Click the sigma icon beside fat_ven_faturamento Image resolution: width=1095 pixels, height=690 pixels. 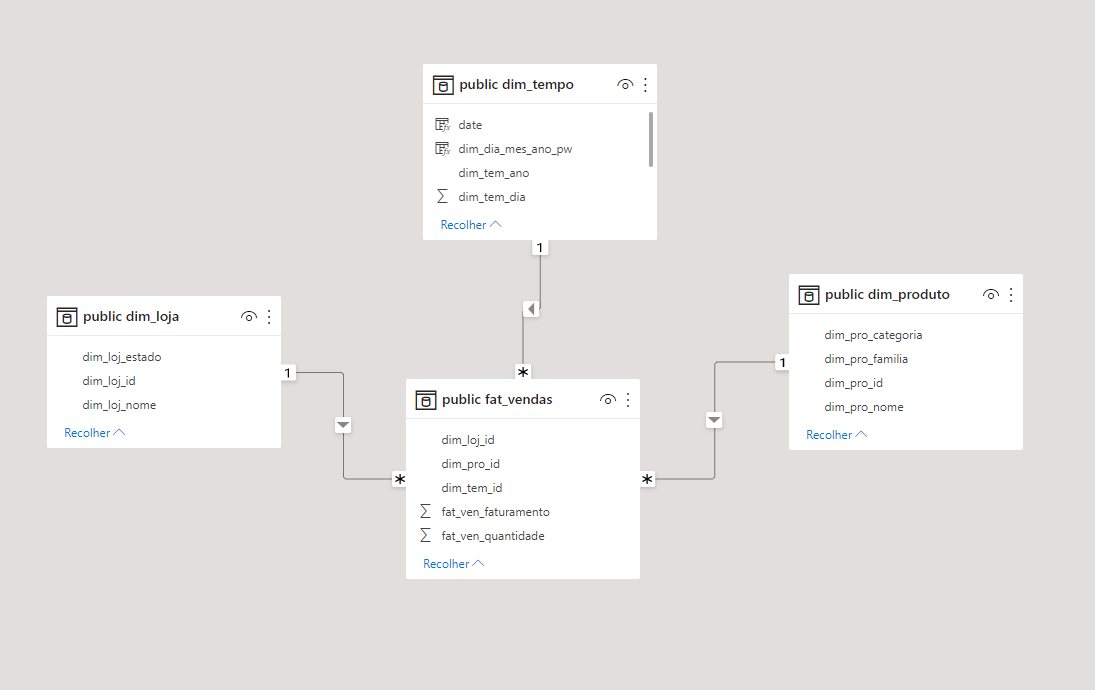click(425, 511)
